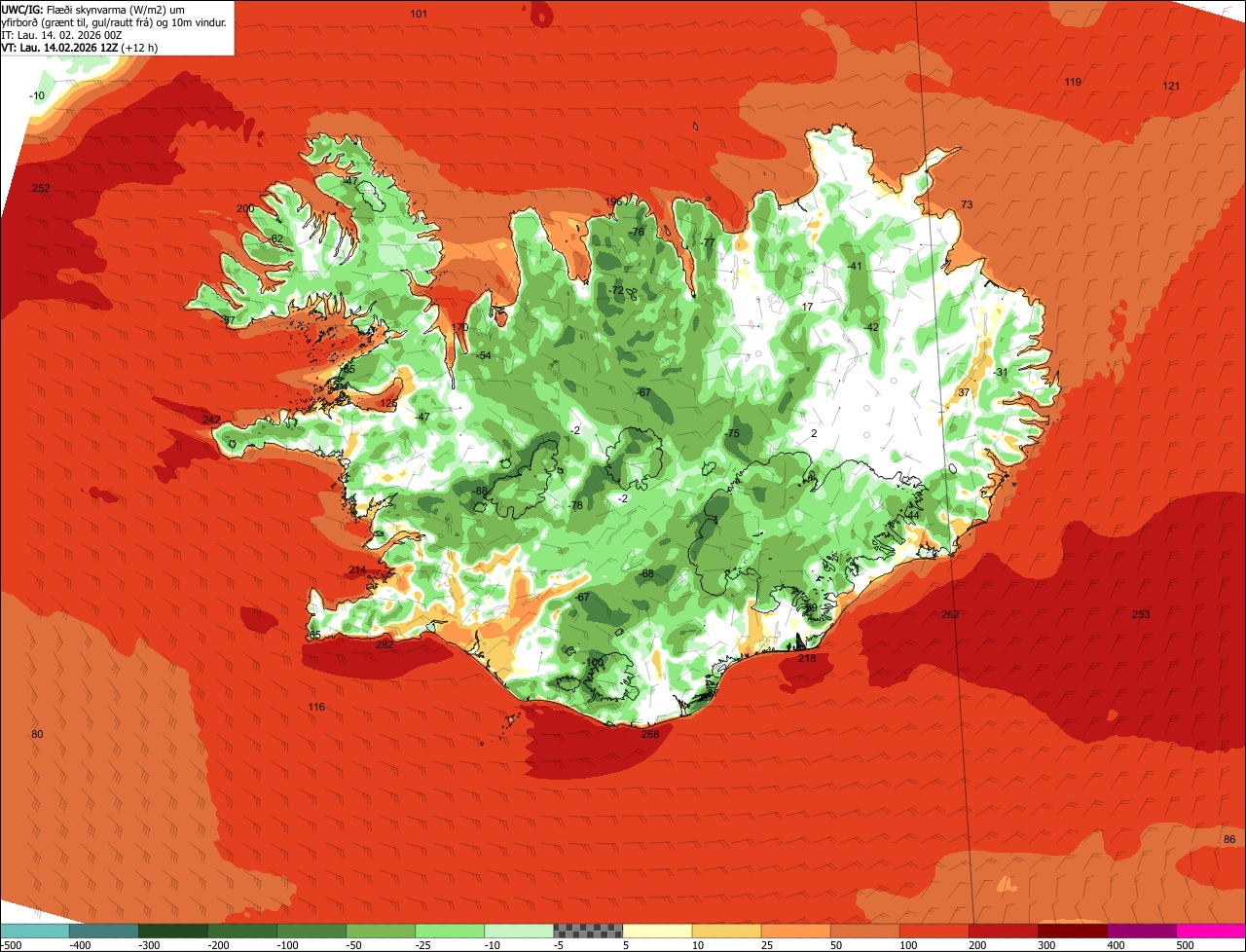1246x952 pixels.
Task: Click the '119' flux value over the sea
Action: [x=1073, y=82]
